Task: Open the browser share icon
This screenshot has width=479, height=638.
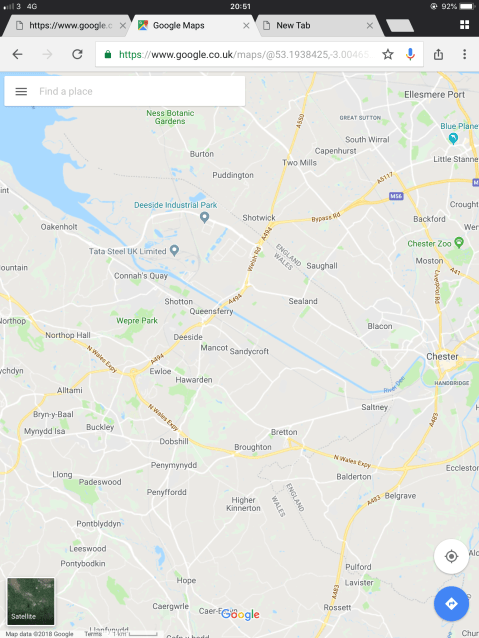Action: (x=438, y=54)
